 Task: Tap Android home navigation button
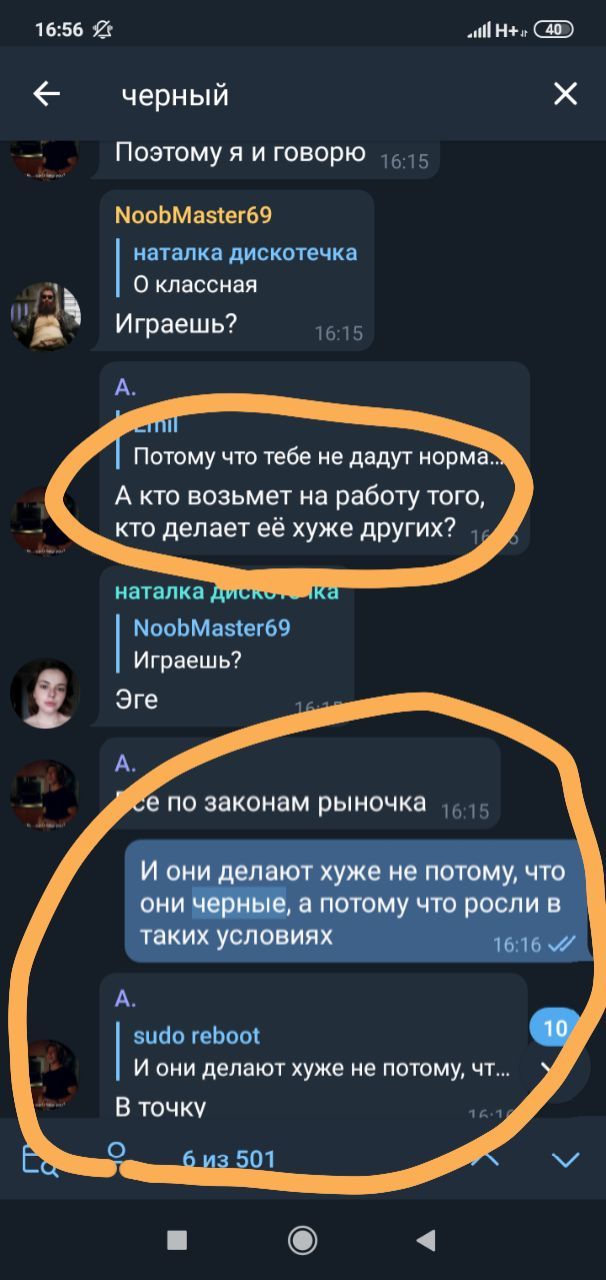point(302,1241)
